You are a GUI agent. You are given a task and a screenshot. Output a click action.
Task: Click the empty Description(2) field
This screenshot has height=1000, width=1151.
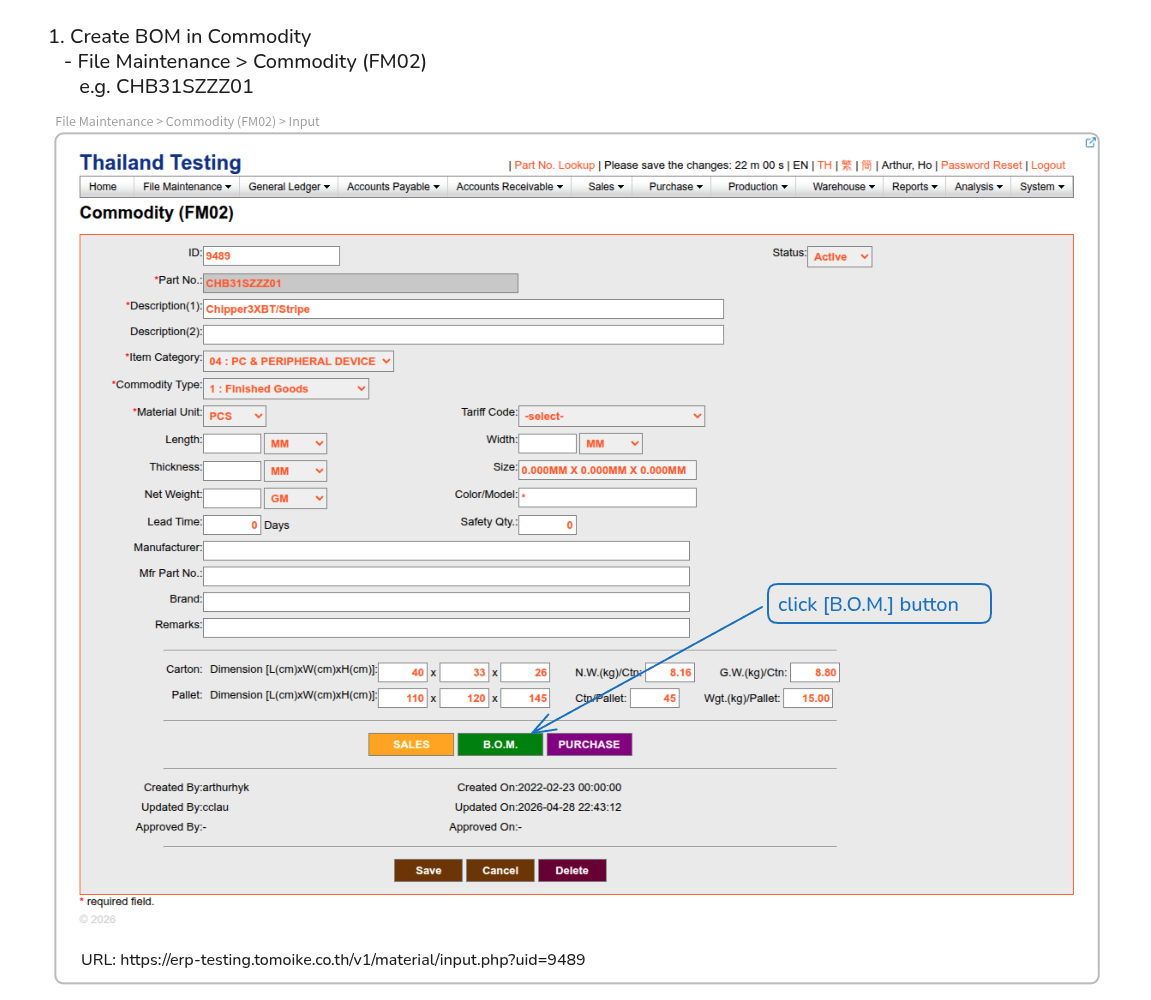tap(463, 335)
